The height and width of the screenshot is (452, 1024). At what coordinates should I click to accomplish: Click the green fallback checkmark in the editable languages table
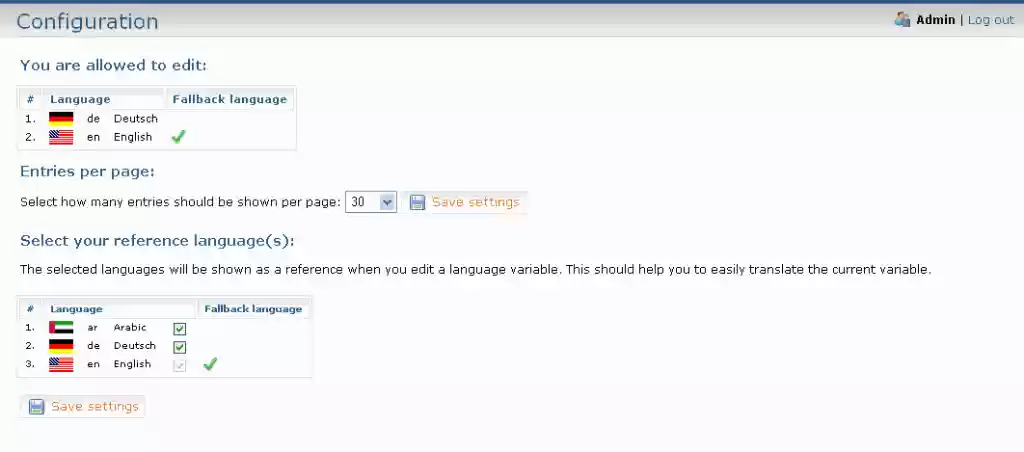point(178,137)
